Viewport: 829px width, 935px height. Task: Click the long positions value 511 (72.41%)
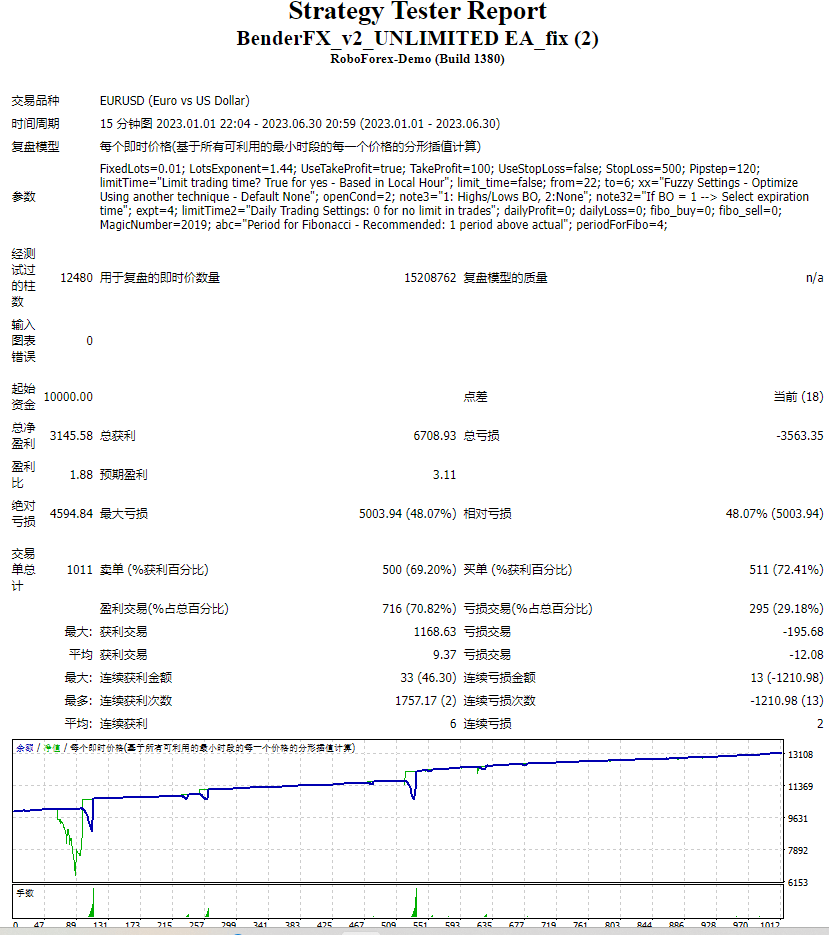pyautogui.click(x=786, y=570)
